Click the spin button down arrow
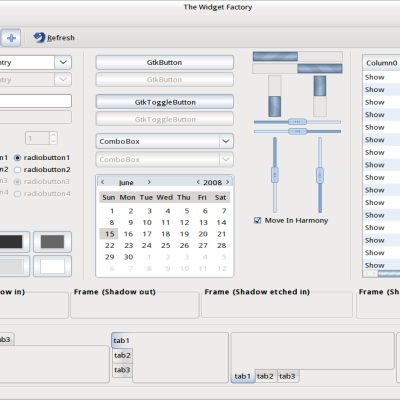Screen dimensions: 400x400 coord(53,141)
